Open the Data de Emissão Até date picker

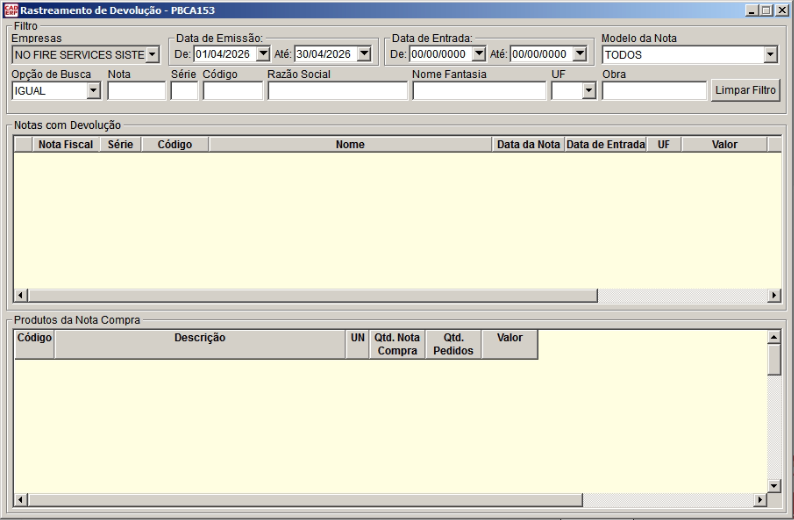click(x=364, y=54)
